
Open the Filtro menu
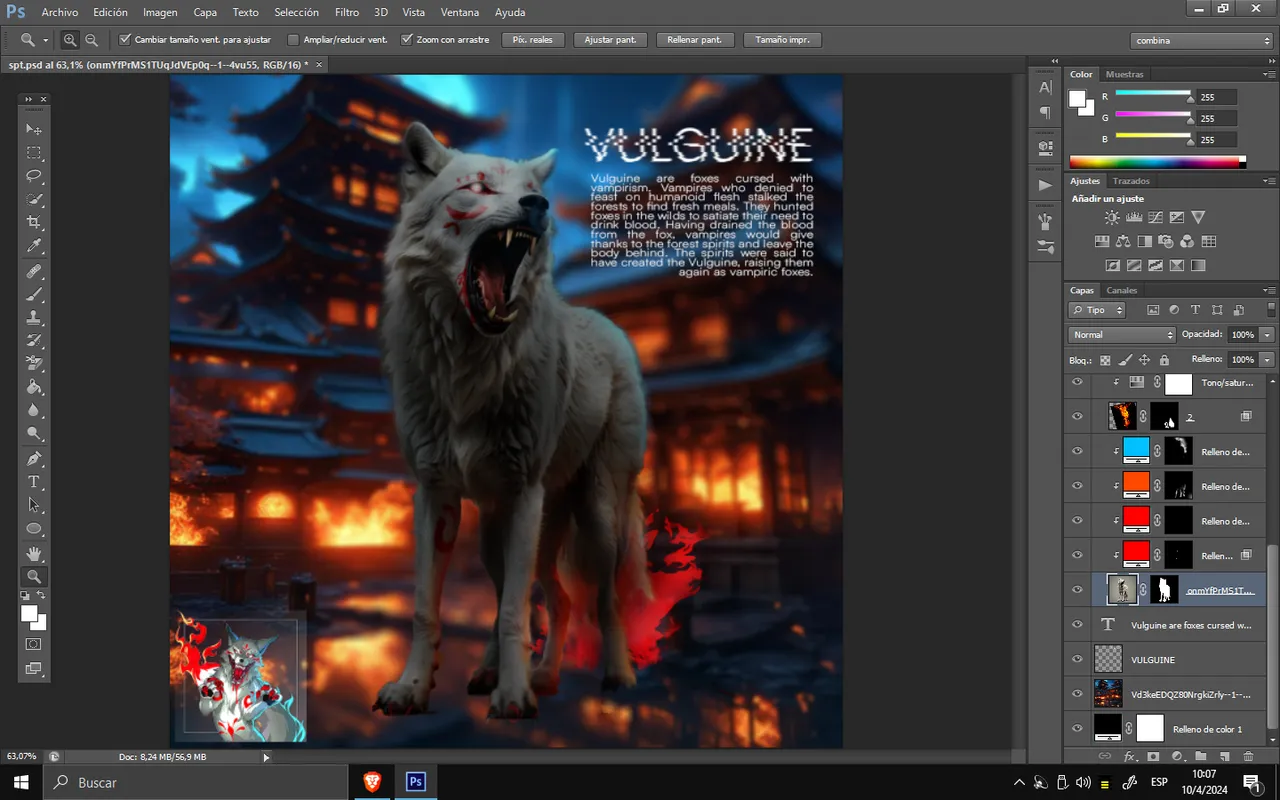pyautogui.click(x=347, y=12)
